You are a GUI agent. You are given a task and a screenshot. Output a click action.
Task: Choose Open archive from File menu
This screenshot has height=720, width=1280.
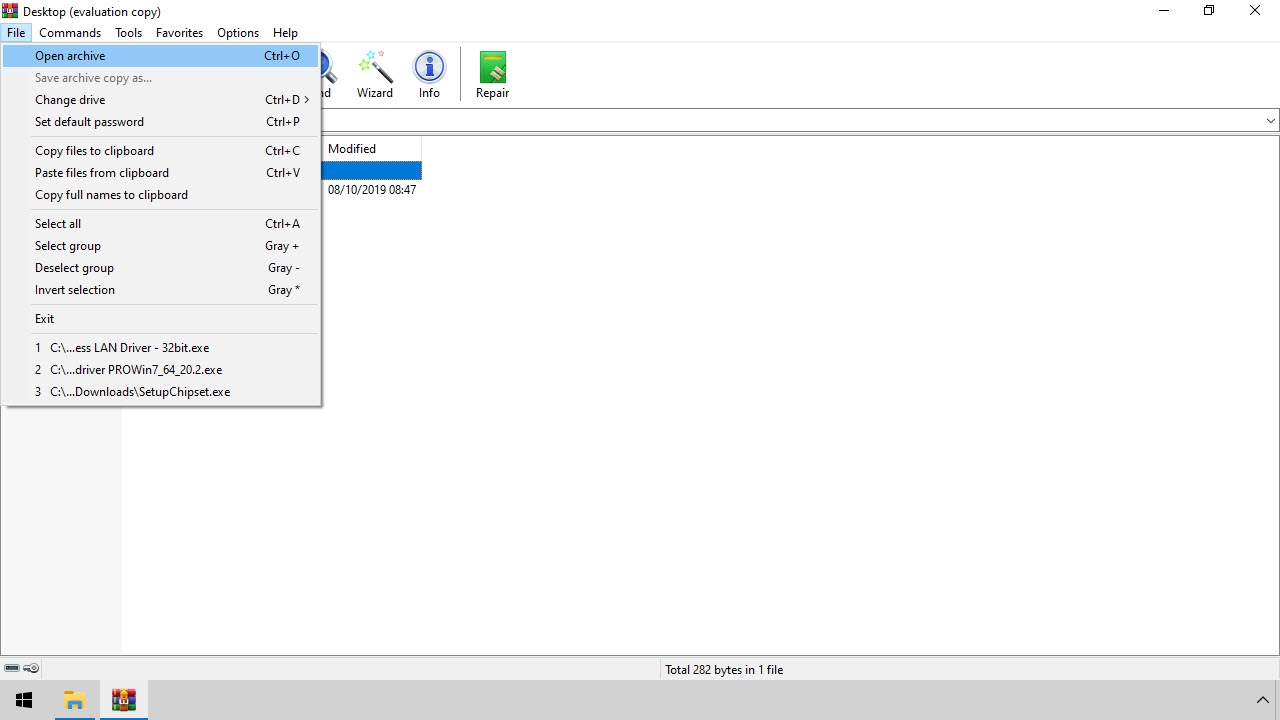point(161,56)
